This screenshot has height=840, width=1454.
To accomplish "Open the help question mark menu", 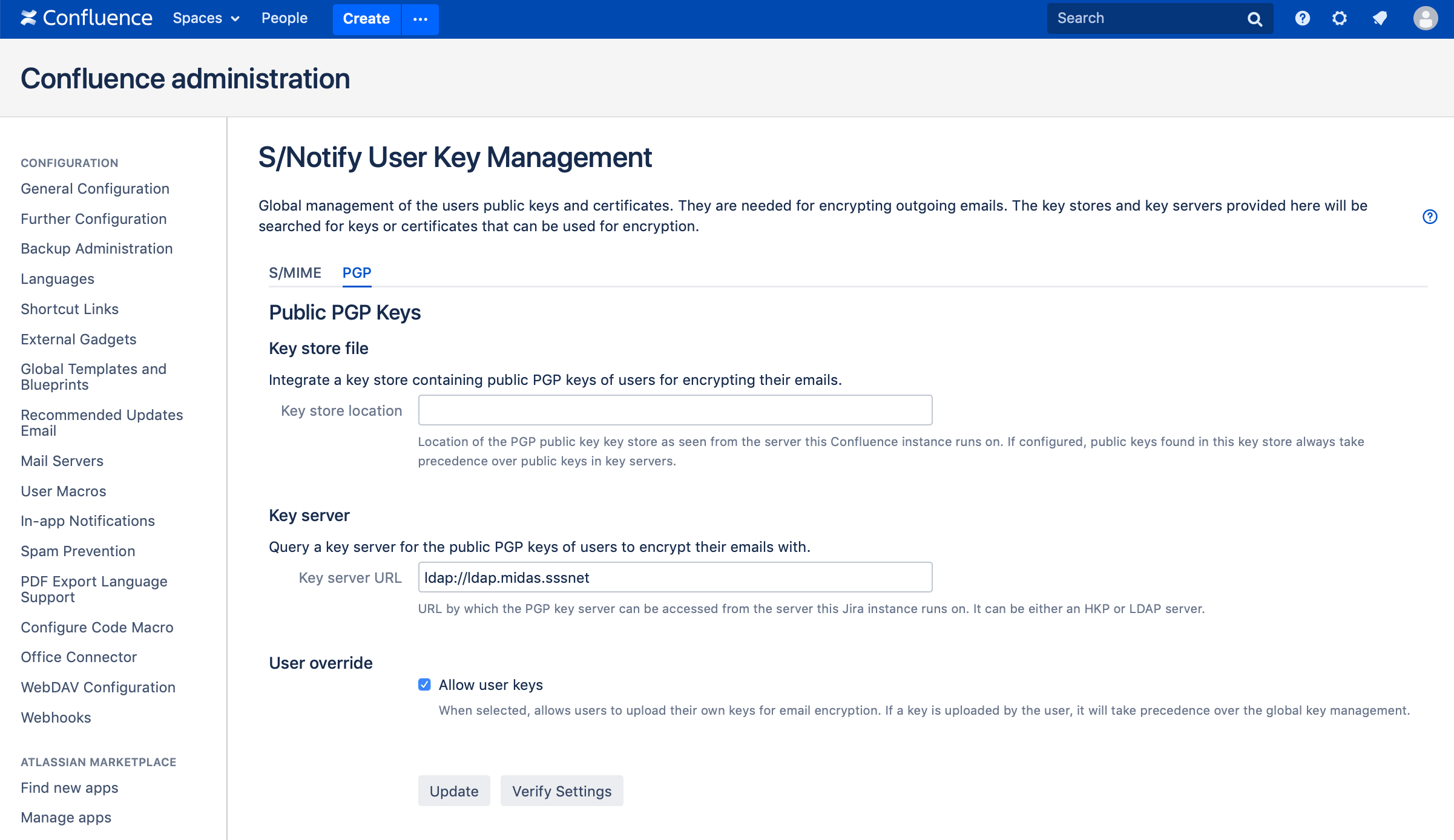I will [x=1302, y=19].
